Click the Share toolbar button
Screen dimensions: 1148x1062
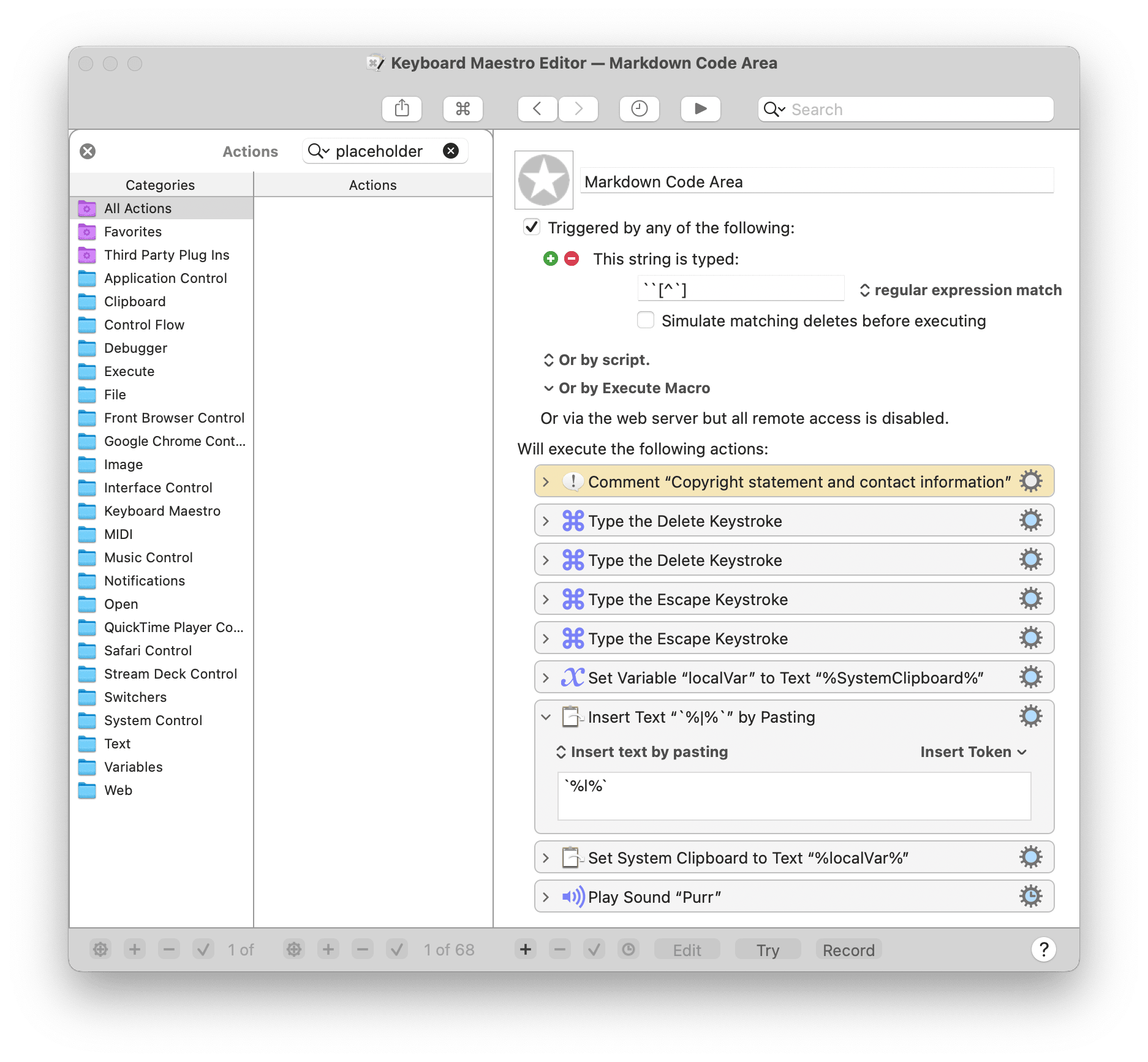point(402,109)
